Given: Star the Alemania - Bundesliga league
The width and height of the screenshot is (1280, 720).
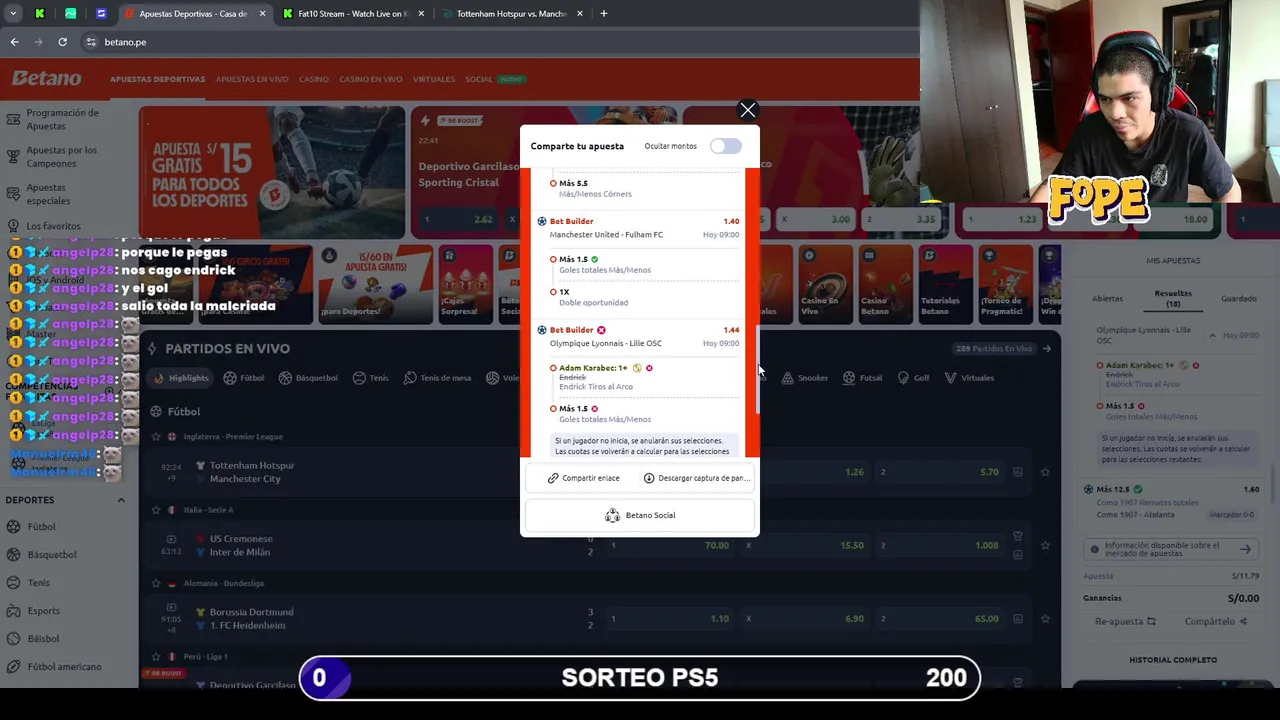Looking at the screenshot, I should (x=156, y=583).
